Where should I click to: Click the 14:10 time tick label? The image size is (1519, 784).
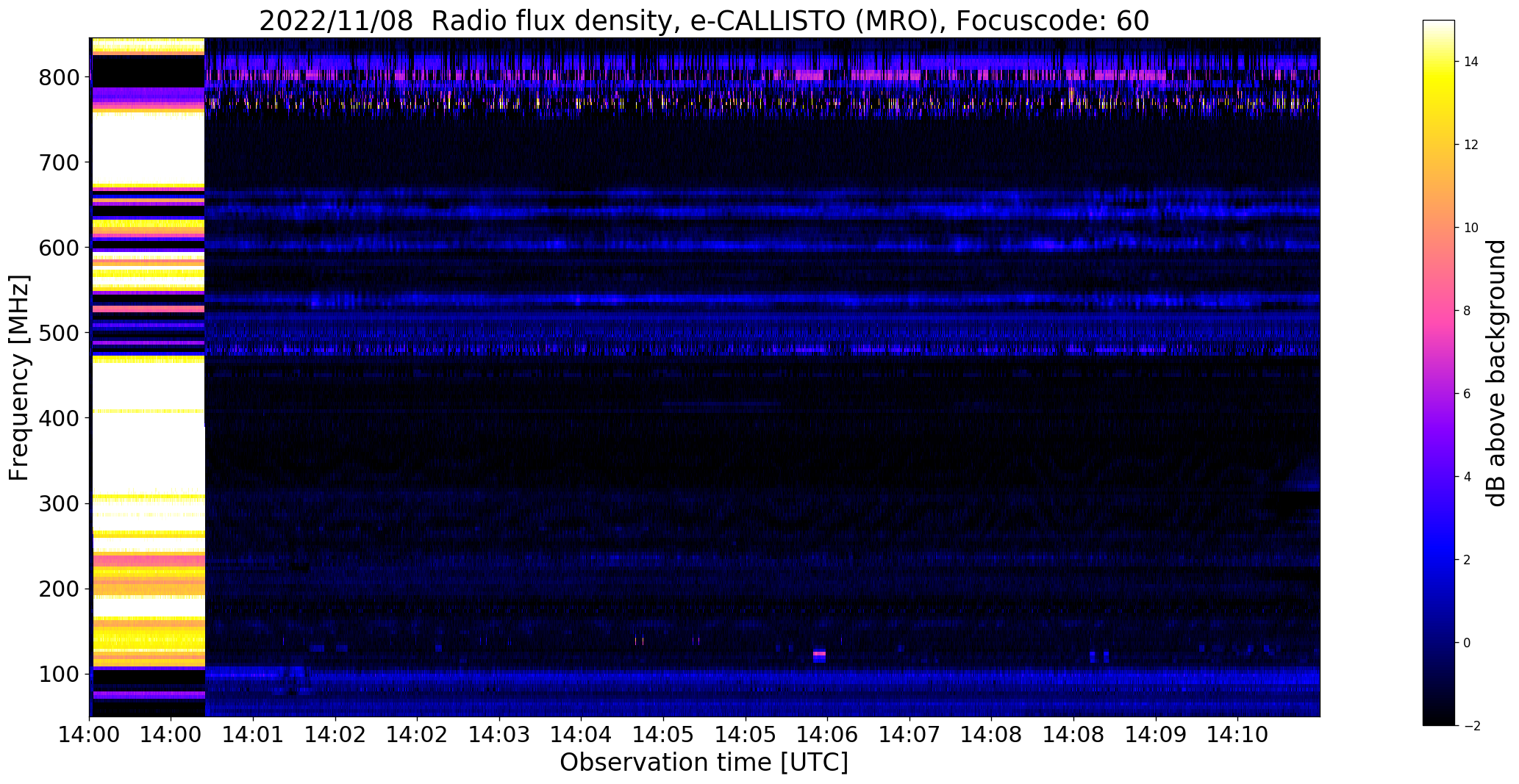1237,734
